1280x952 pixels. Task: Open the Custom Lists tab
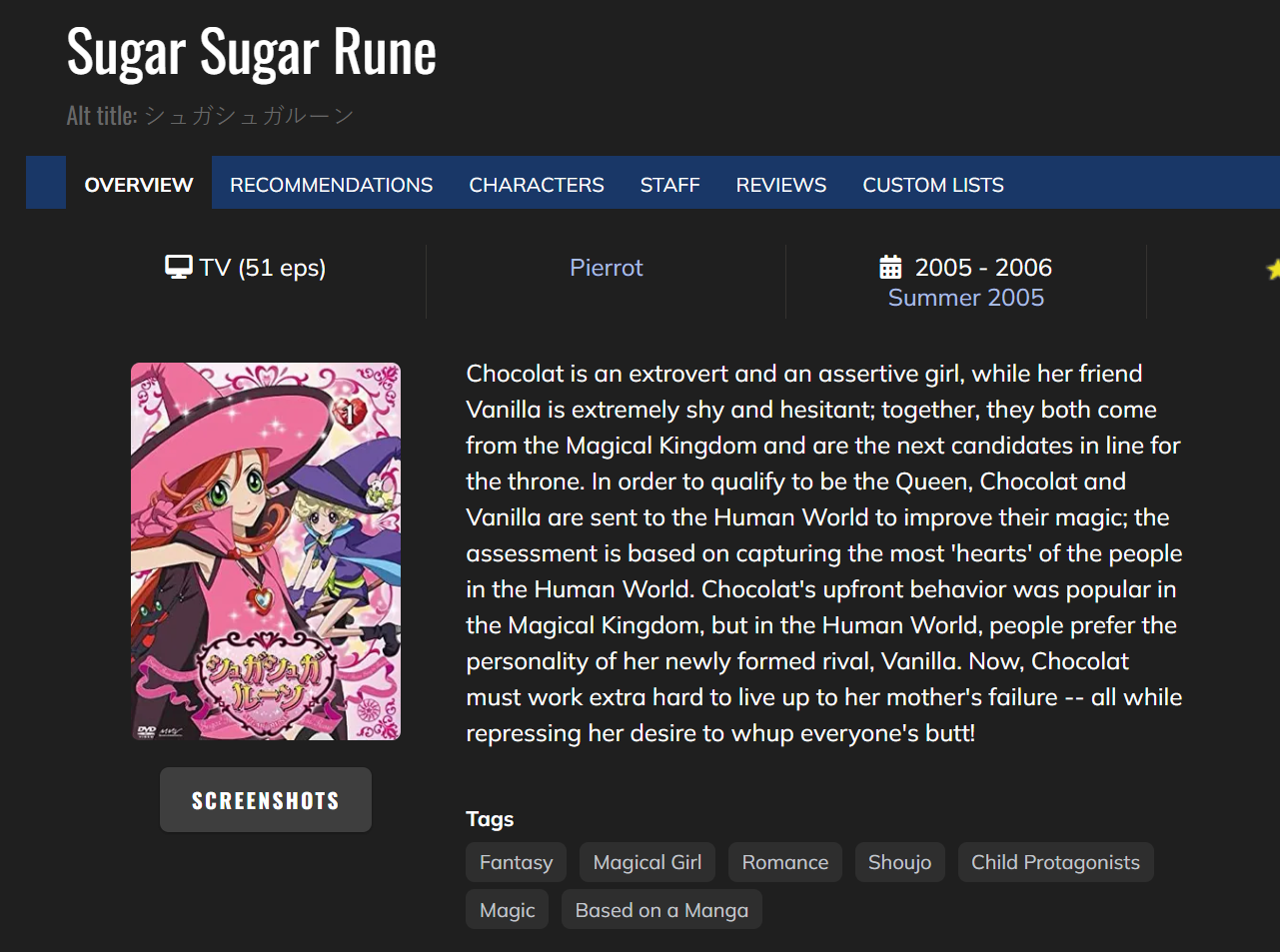[x=933, y=185]
